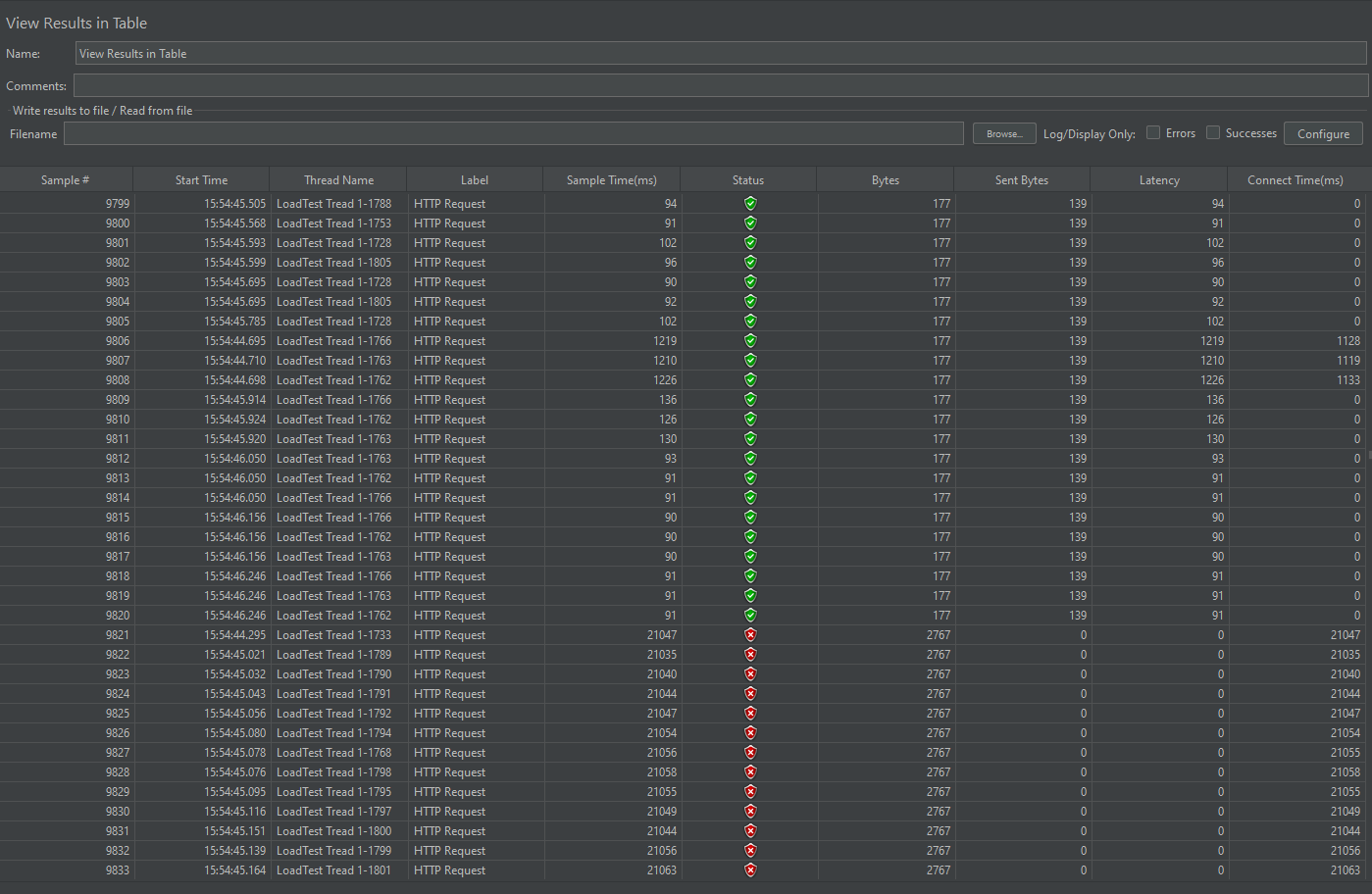Click red shield icon in row 9827

(x=750, y=753)
